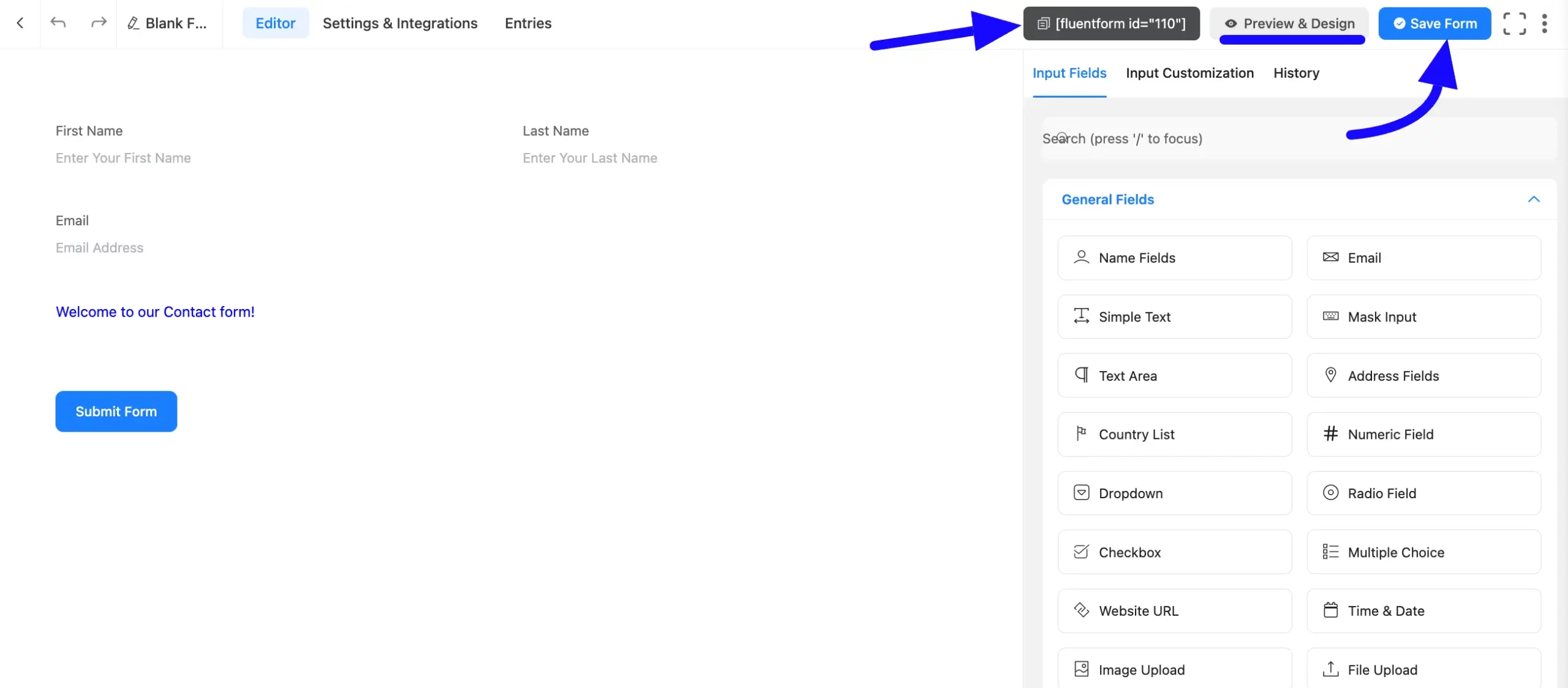Copy the shortcode via its copy icon

coord(1043,24)
